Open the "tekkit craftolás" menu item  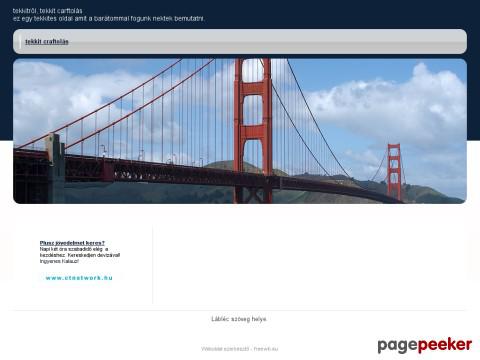coord(47,42)
